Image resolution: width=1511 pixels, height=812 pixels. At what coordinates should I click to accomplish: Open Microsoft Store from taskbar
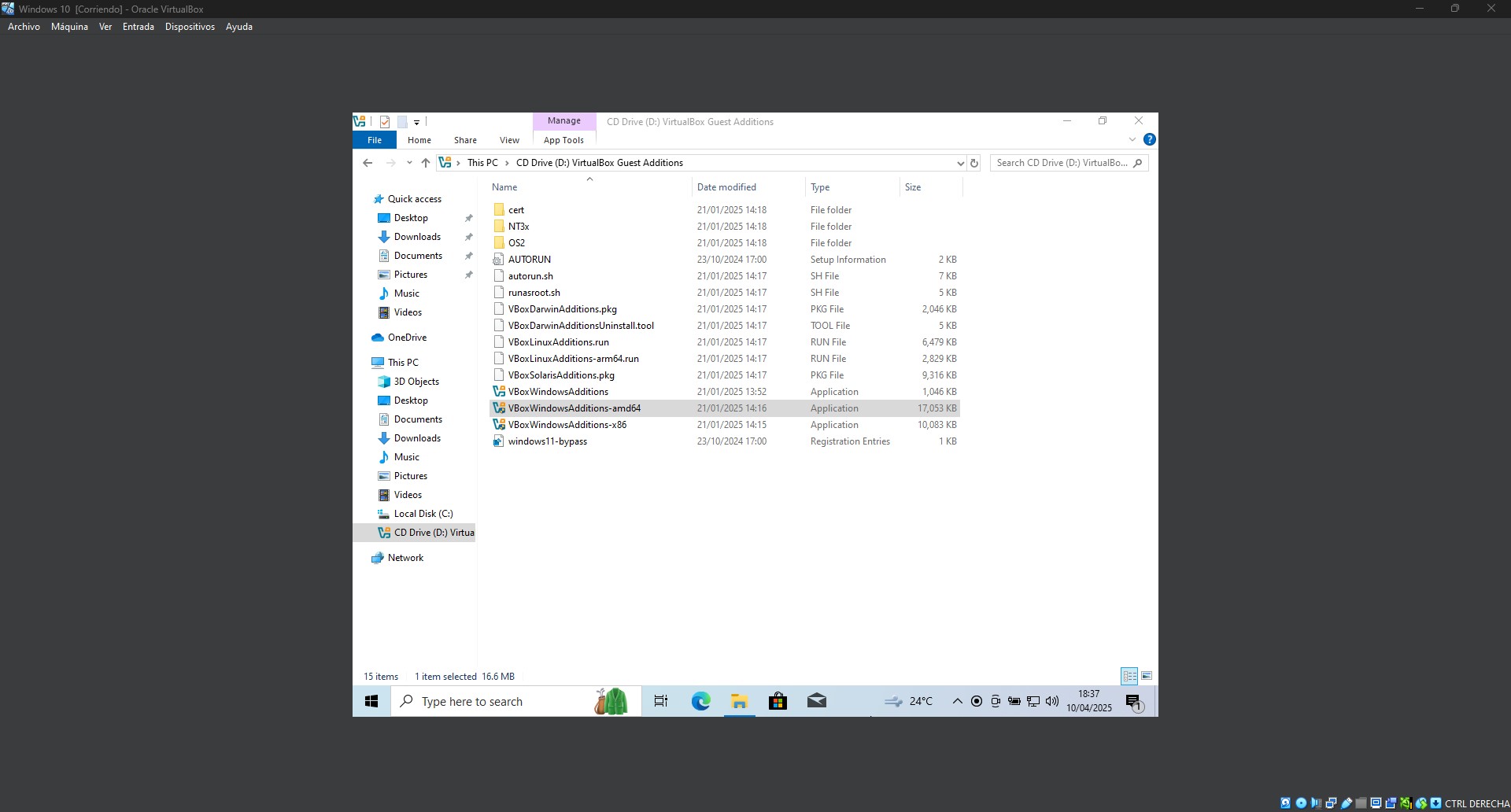[x=778, y=701]
